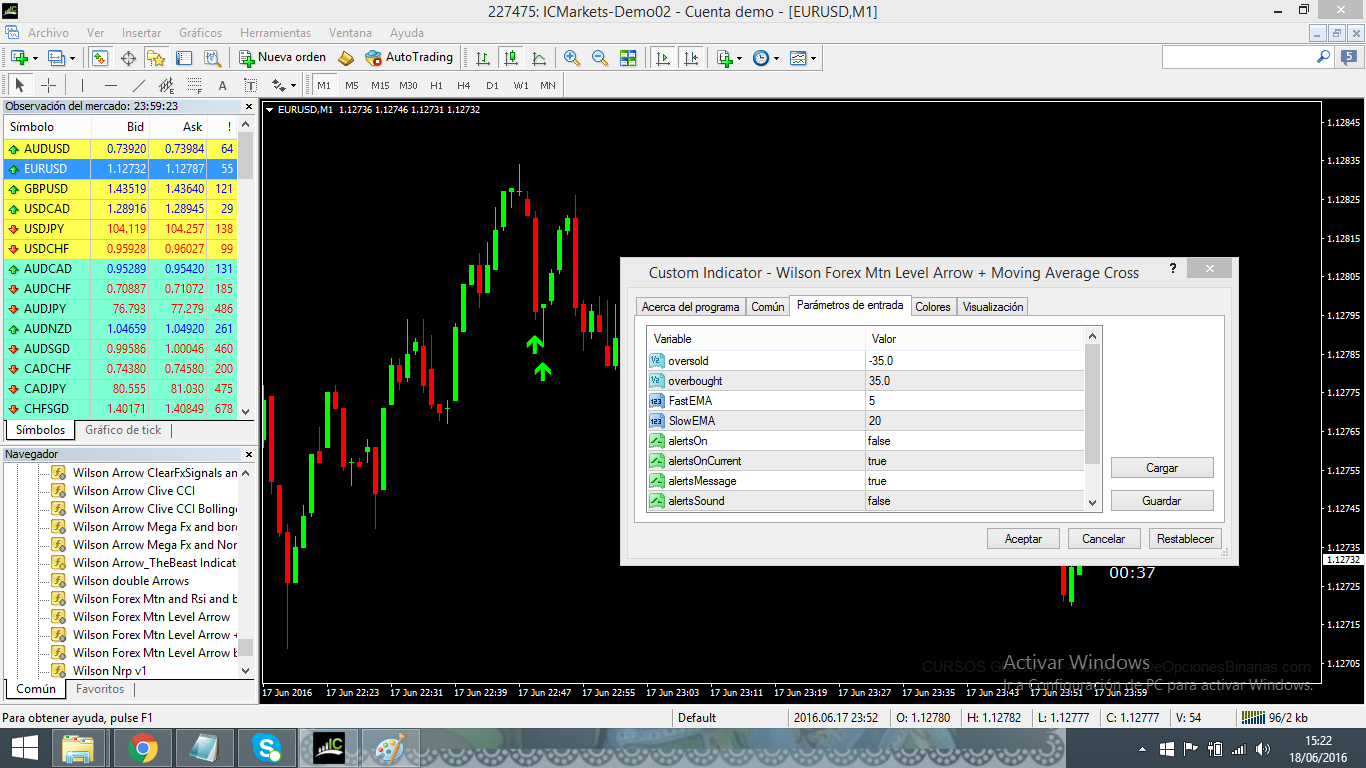Expand the Indicators dropdown arrow
The width and height of the screenshot is (1366, 768).
(x=739, y=58)
